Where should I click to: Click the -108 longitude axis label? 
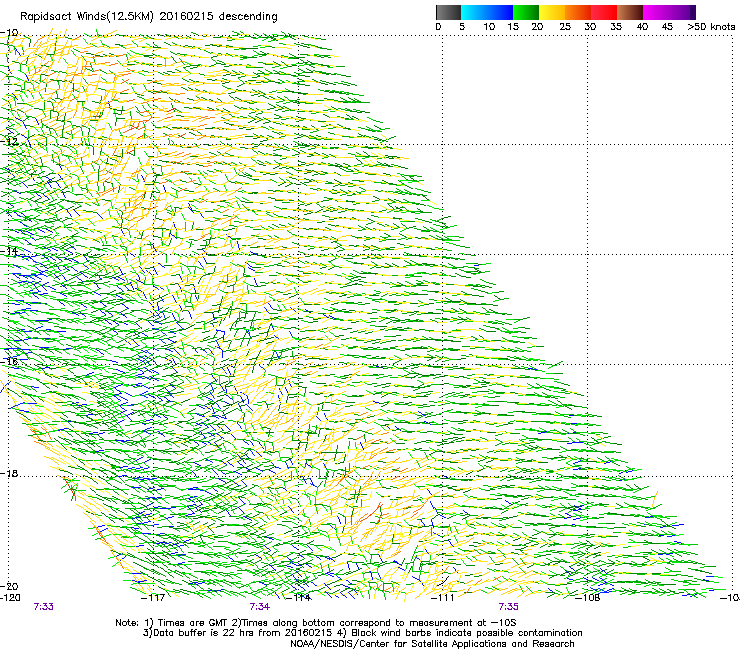point(588,598)
